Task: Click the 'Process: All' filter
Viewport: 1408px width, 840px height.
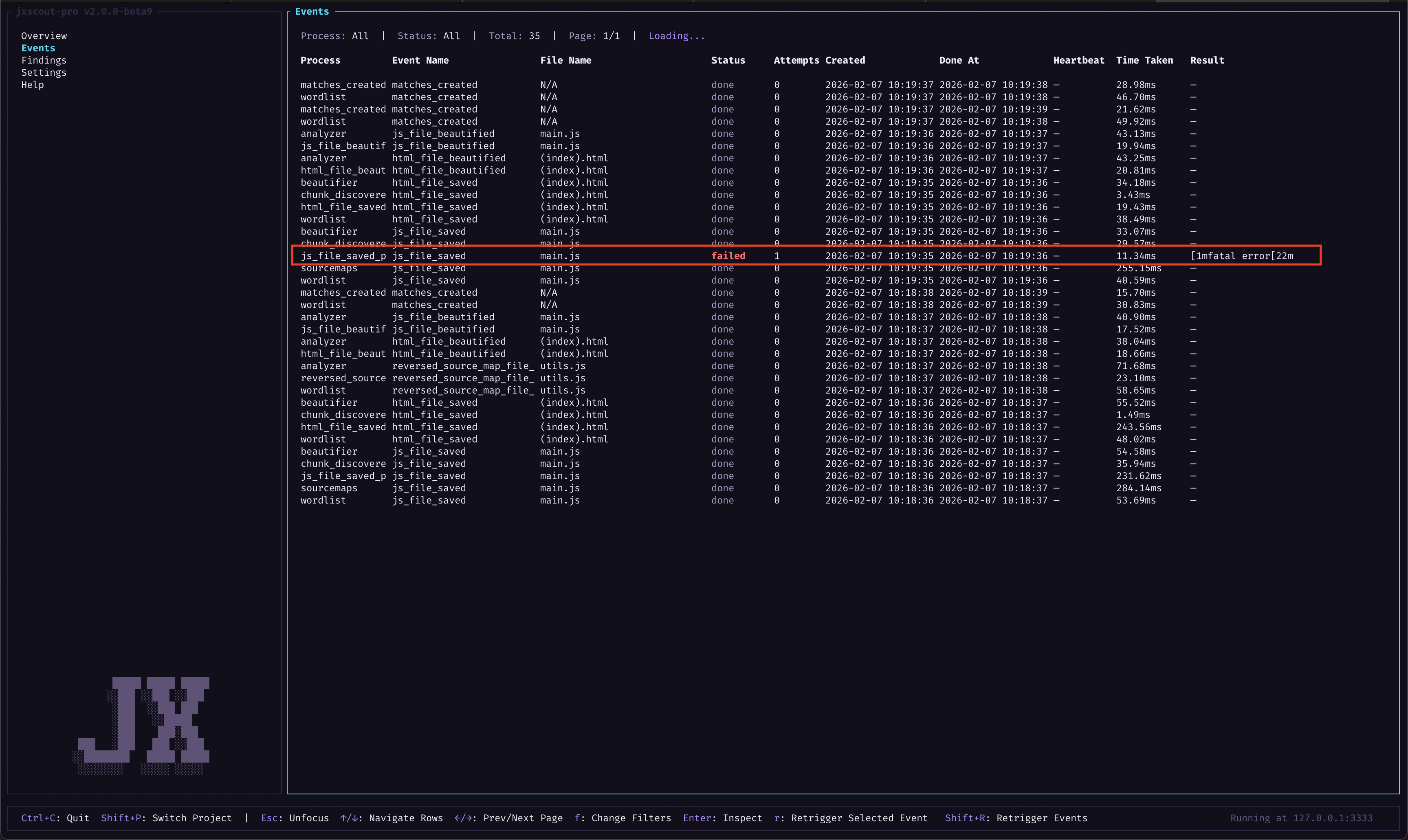Action: [334, 36]
